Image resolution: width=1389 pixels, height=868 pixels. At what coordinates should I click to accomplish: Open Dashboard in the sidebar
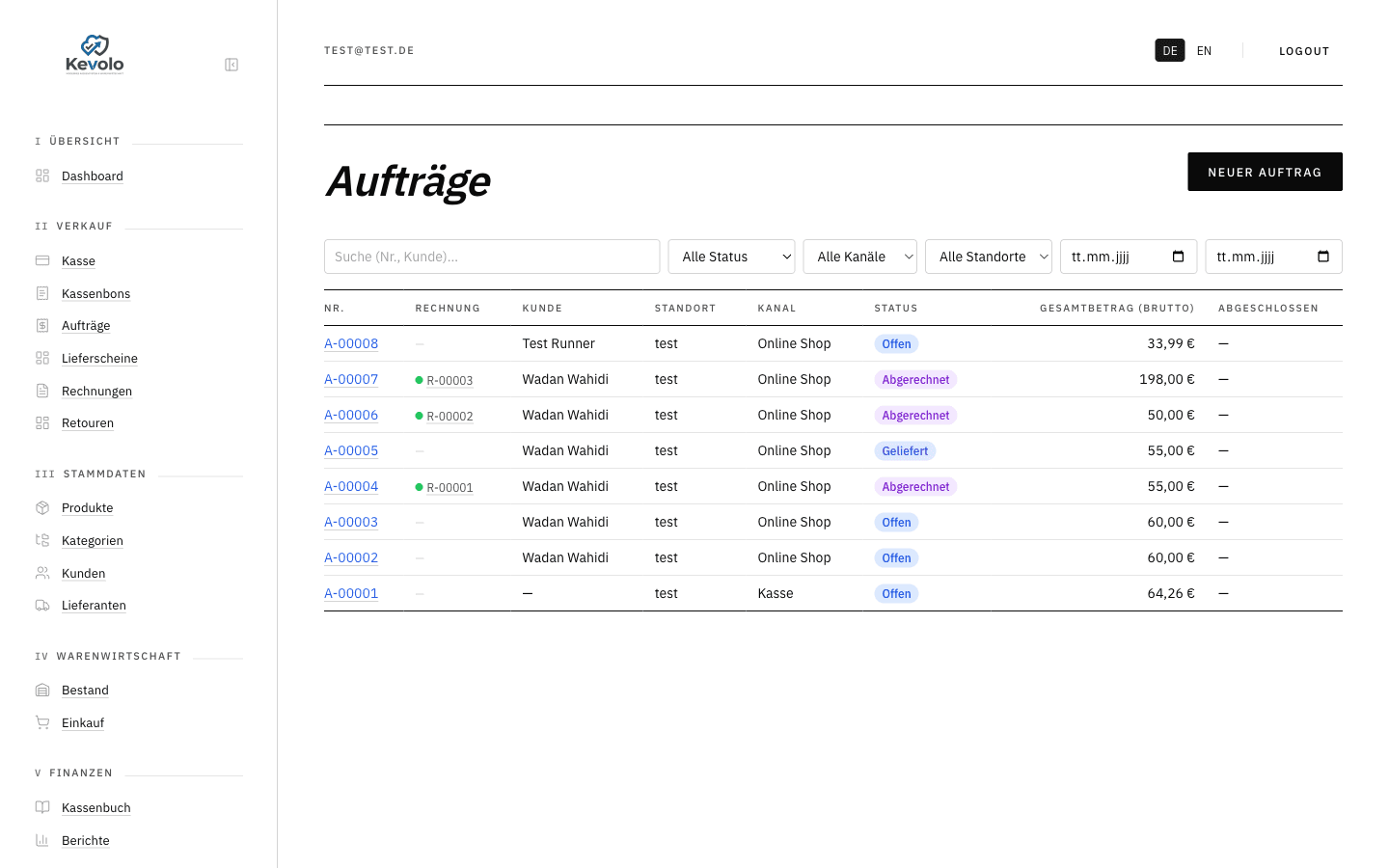click(93, 176)
